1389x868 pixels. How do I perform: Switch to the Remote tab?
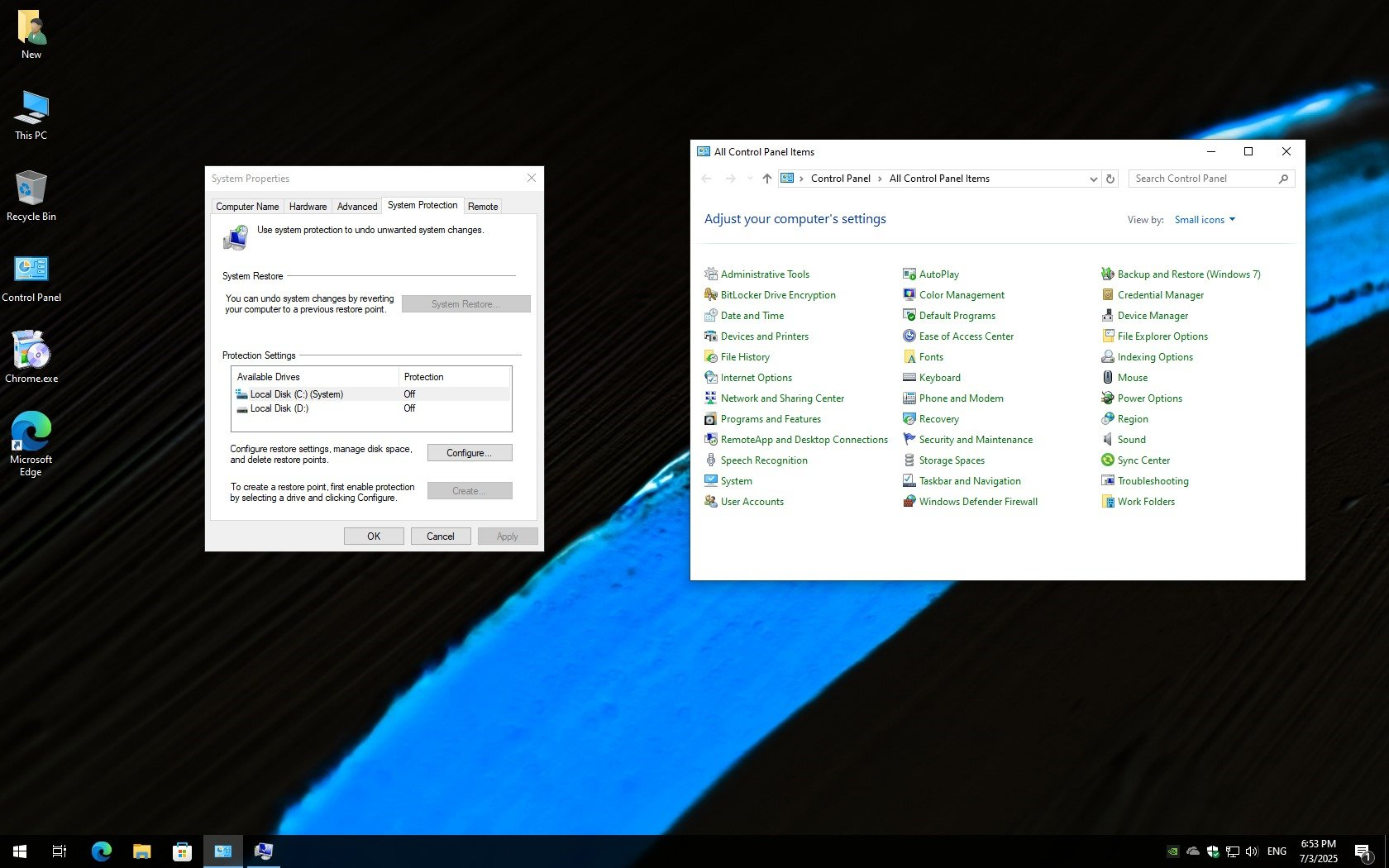point(482,207)
